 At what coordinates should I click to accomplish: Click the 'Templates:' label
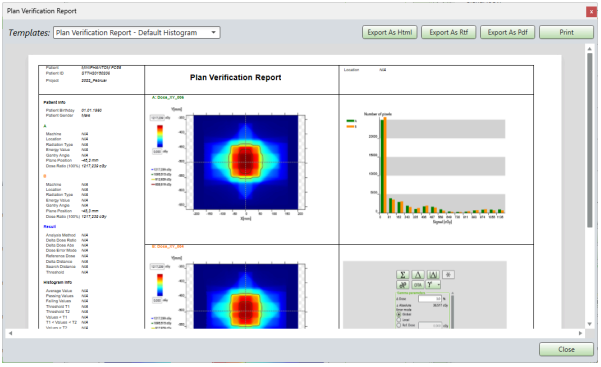click(29, 33)
